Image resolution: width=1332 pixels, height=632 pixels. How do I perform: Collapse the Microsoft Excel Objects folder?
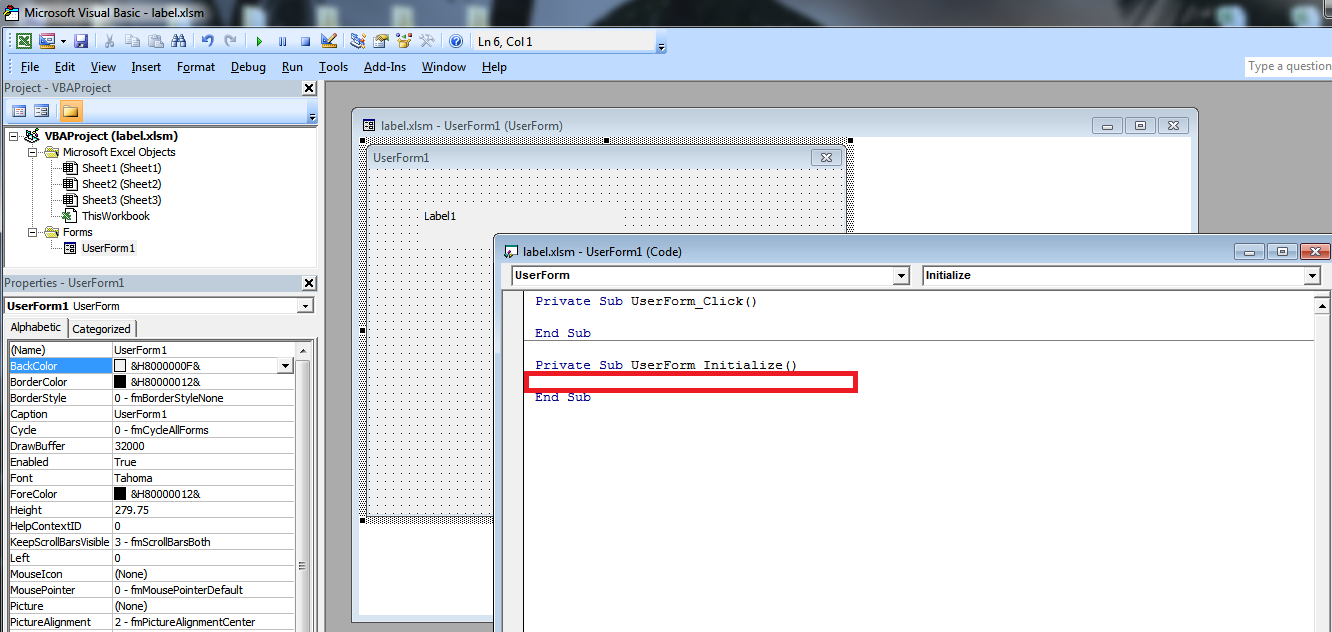click(32, 152)
